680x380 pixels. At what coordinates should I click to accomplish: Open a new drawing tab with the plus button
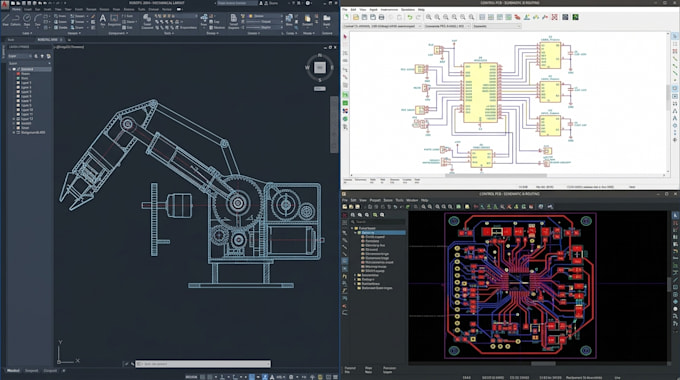tap(69, 40)
